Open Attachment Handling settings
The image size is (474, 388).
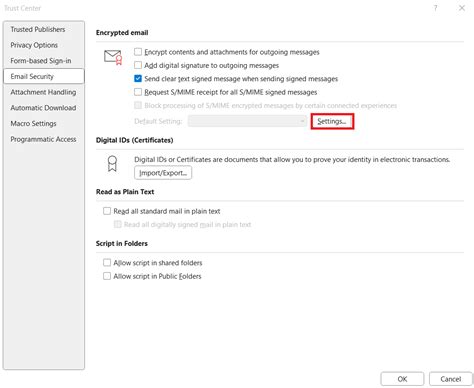[43, 92]
